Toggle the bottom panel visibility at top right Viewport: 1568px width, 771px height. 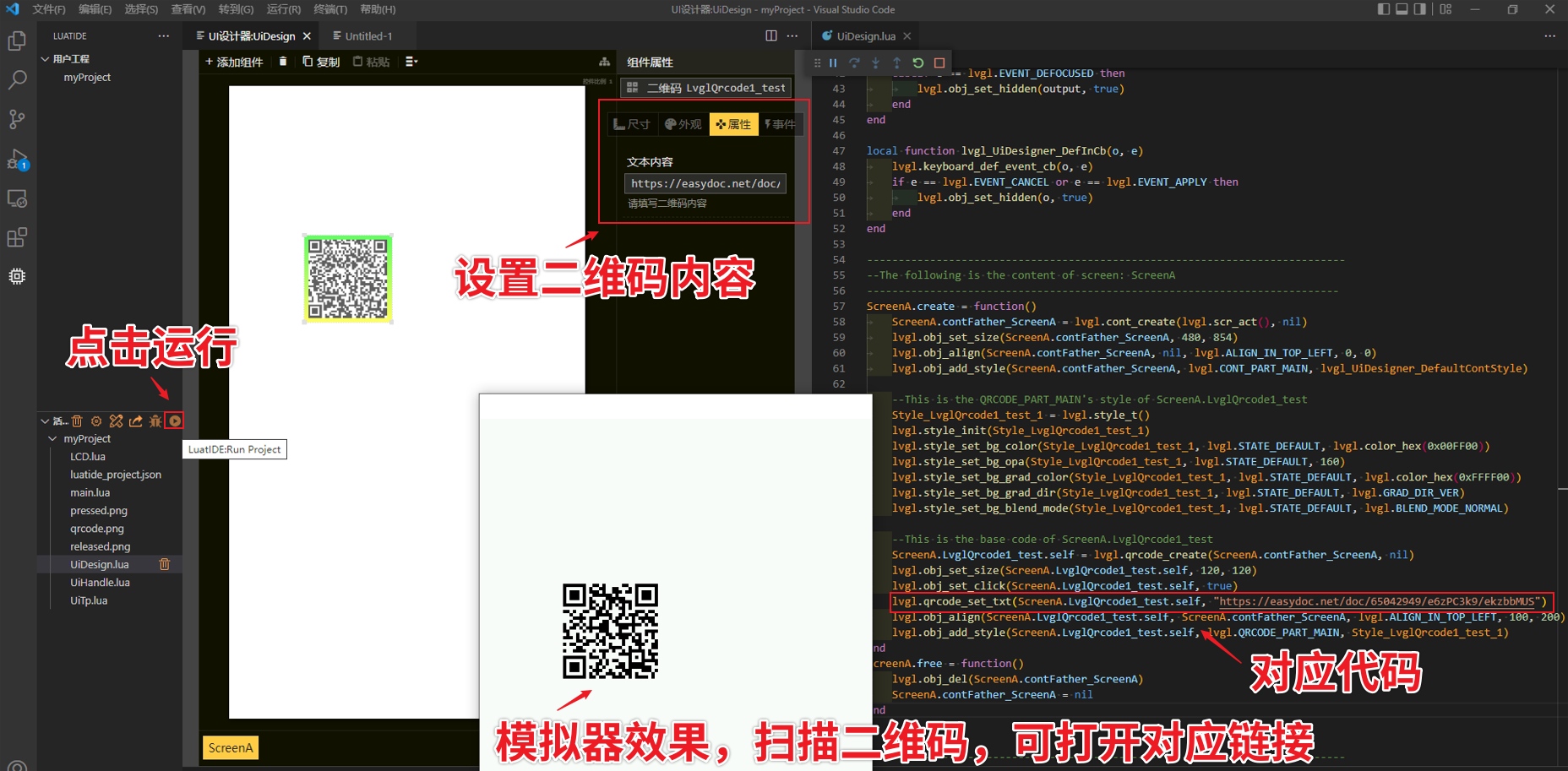1403,8
